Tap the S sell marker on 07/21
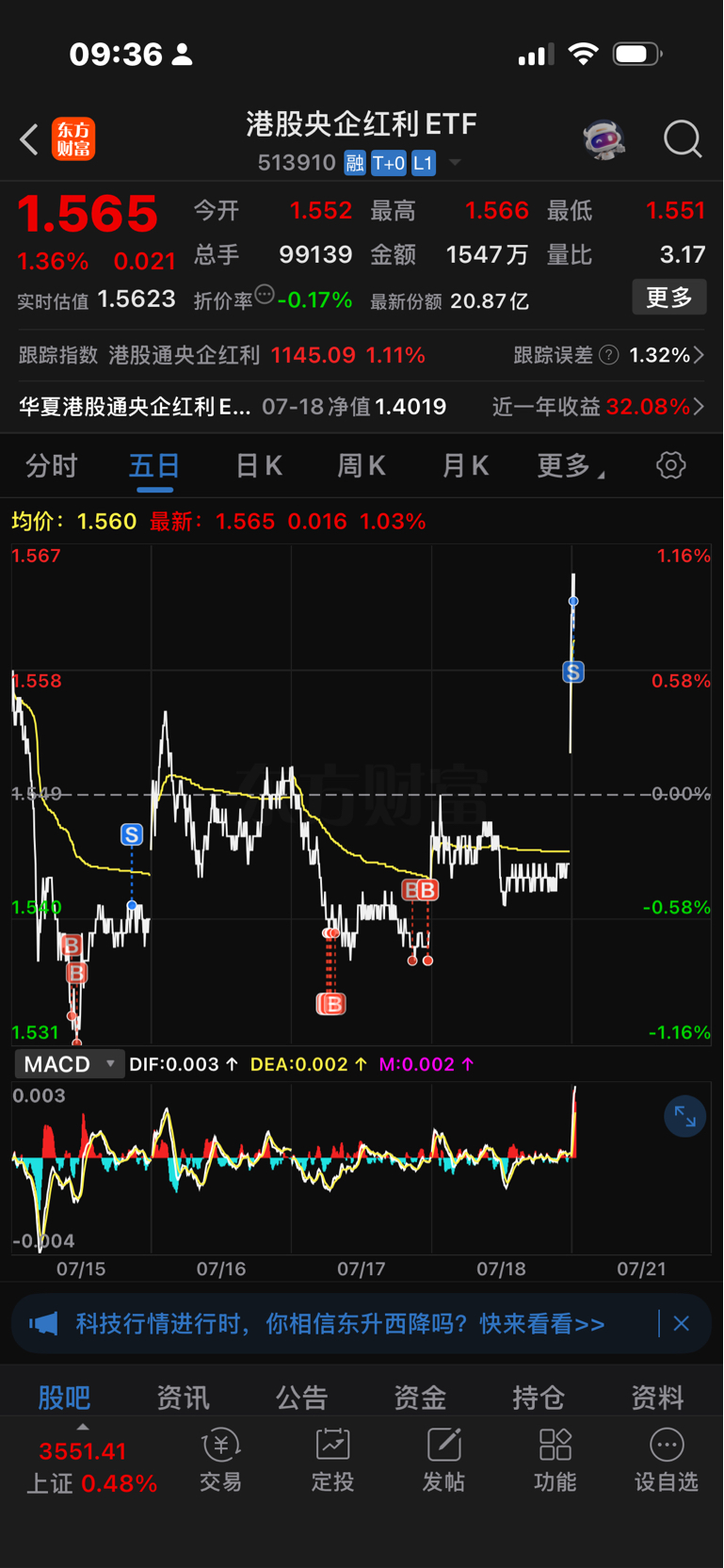 click(573, 671)
